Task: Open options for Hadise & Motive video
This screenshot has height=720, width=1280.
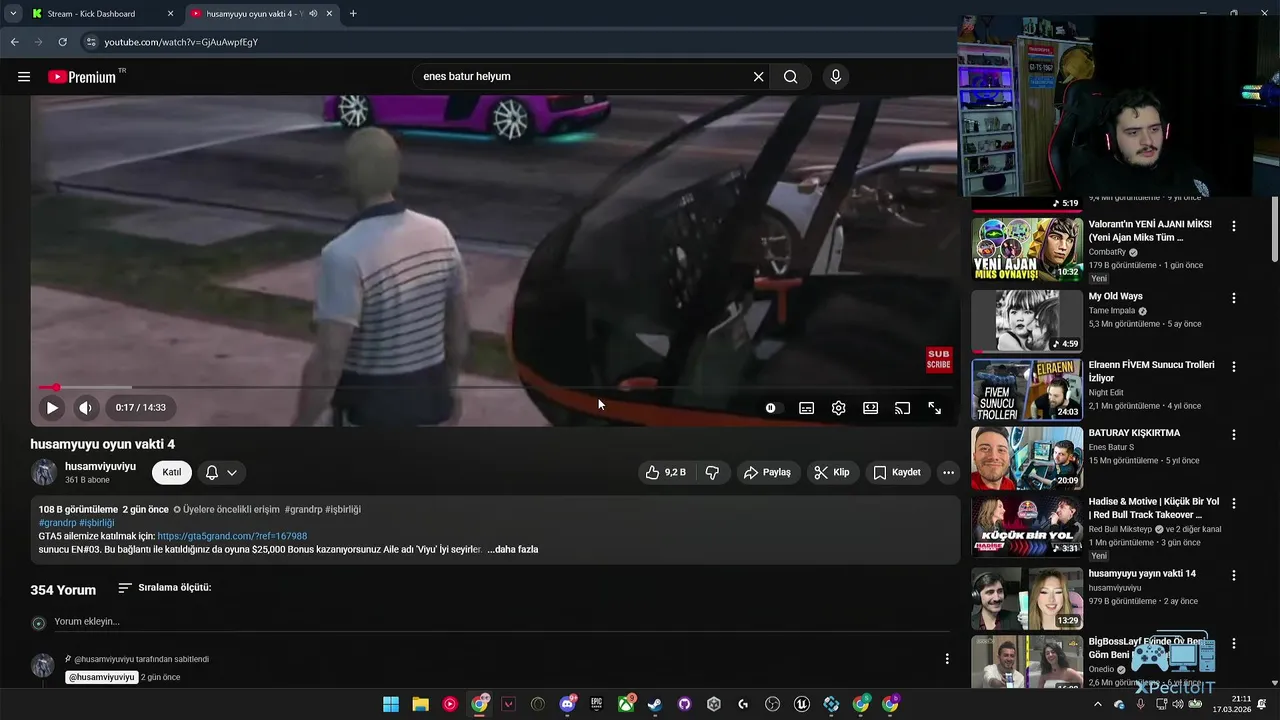Action: 1234,504
